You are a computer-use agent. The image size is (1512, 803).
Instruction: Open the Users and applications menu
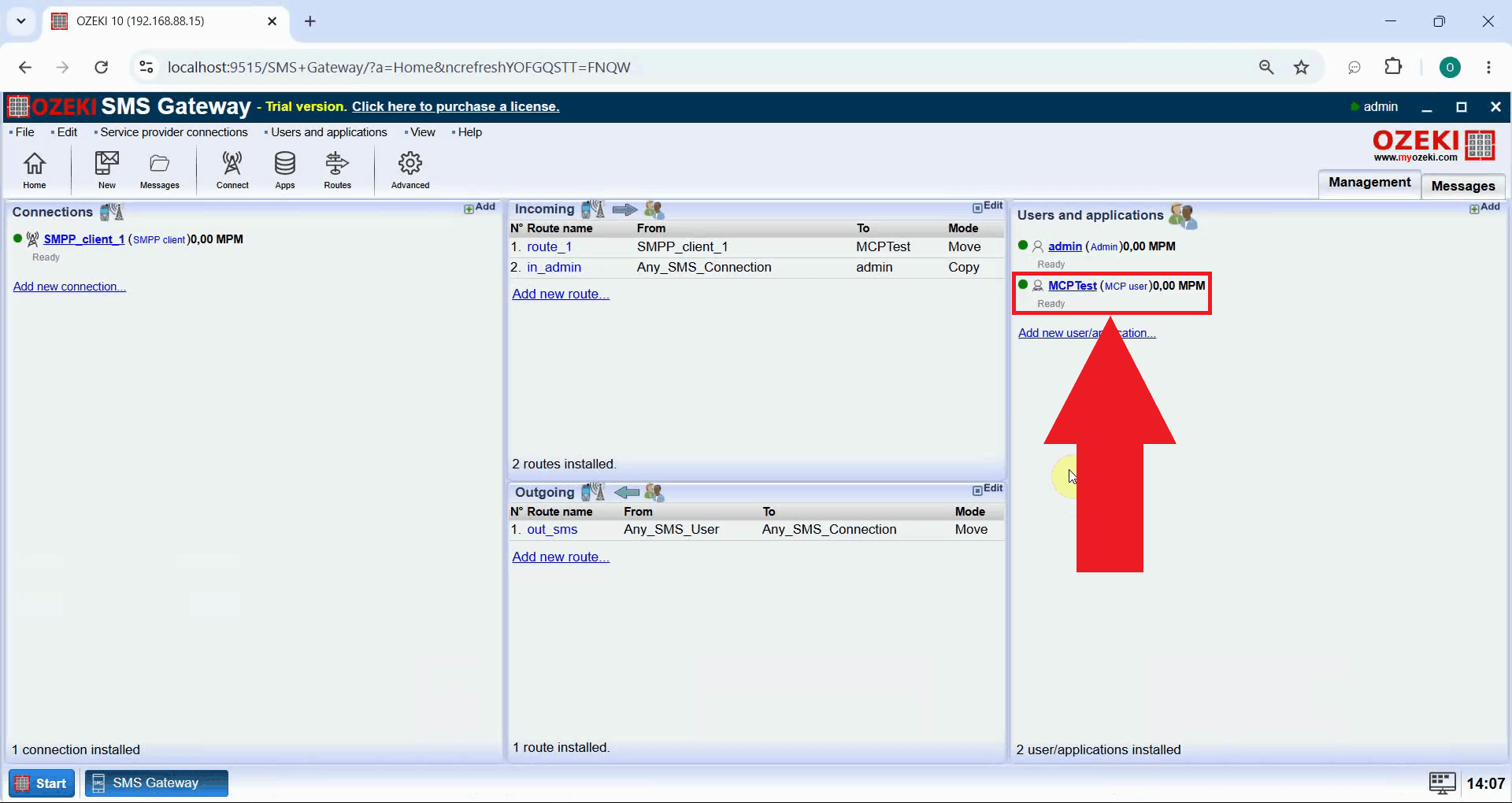pos(328,132)
